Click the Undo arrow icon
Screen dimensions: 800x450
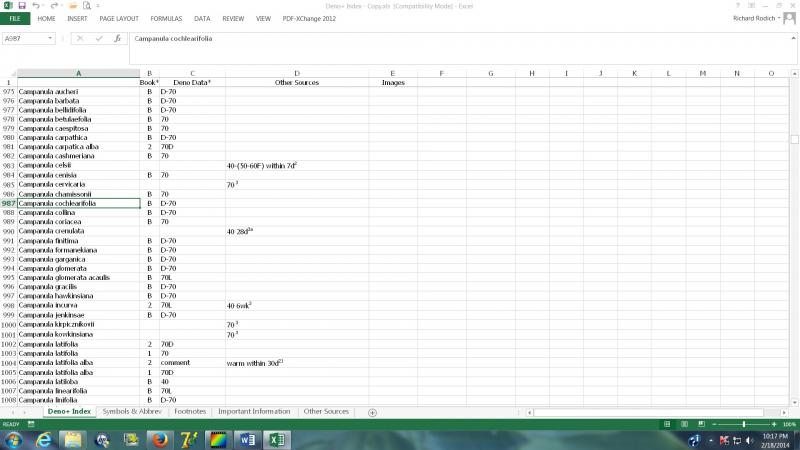click(36, 6)
